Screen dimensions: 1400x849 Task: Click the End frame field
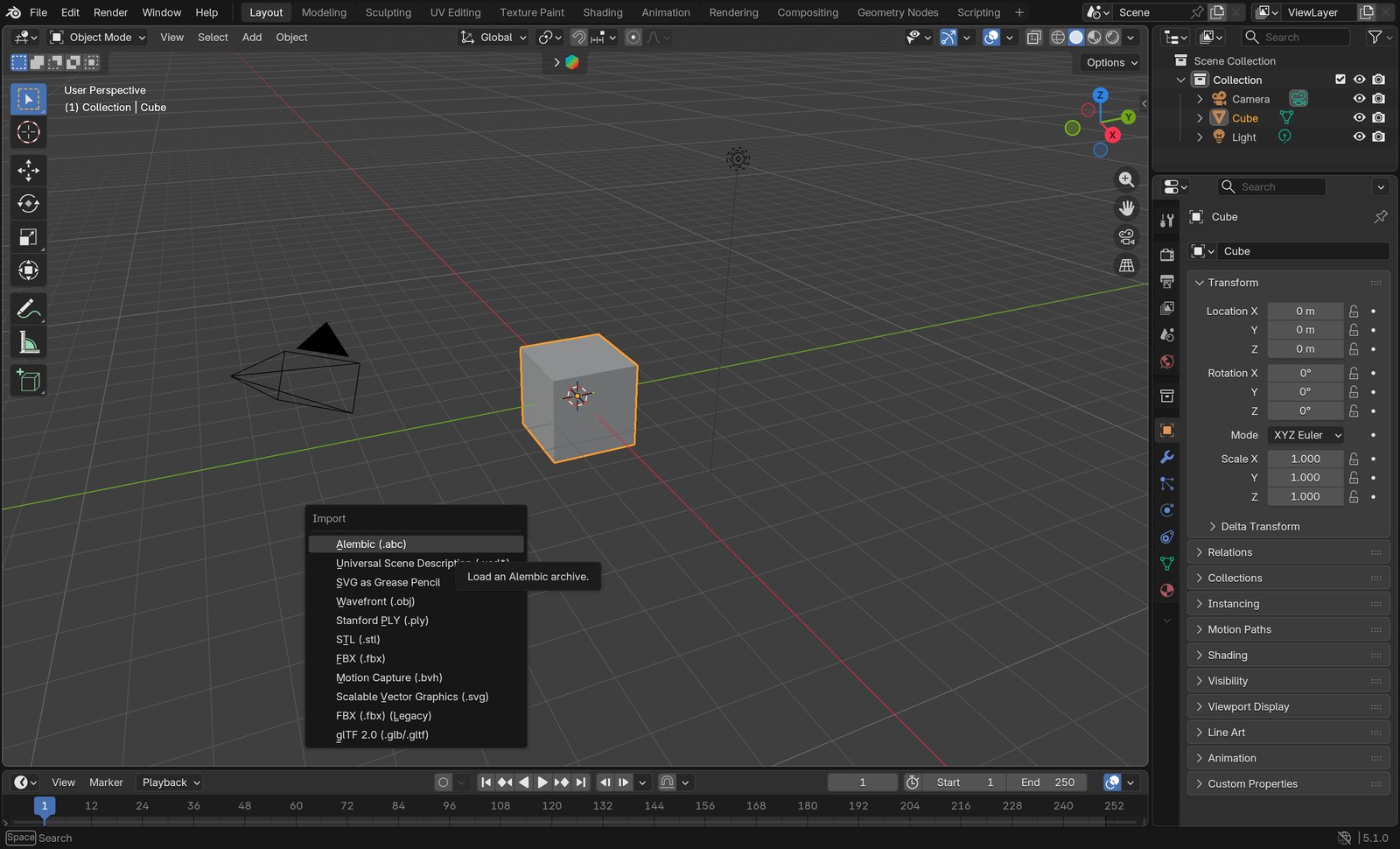pos(1047,782)
